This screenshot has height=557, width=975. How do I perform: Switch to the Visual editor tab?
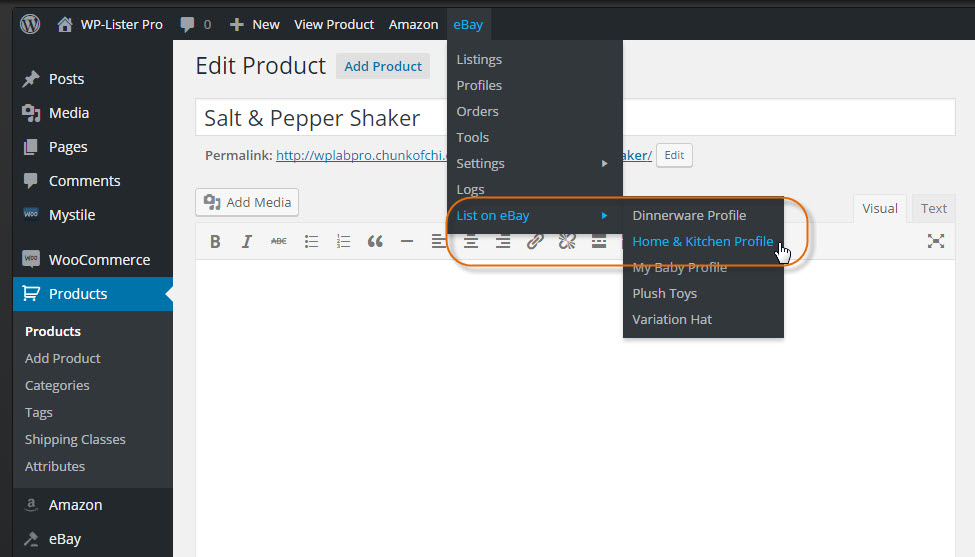880,209
